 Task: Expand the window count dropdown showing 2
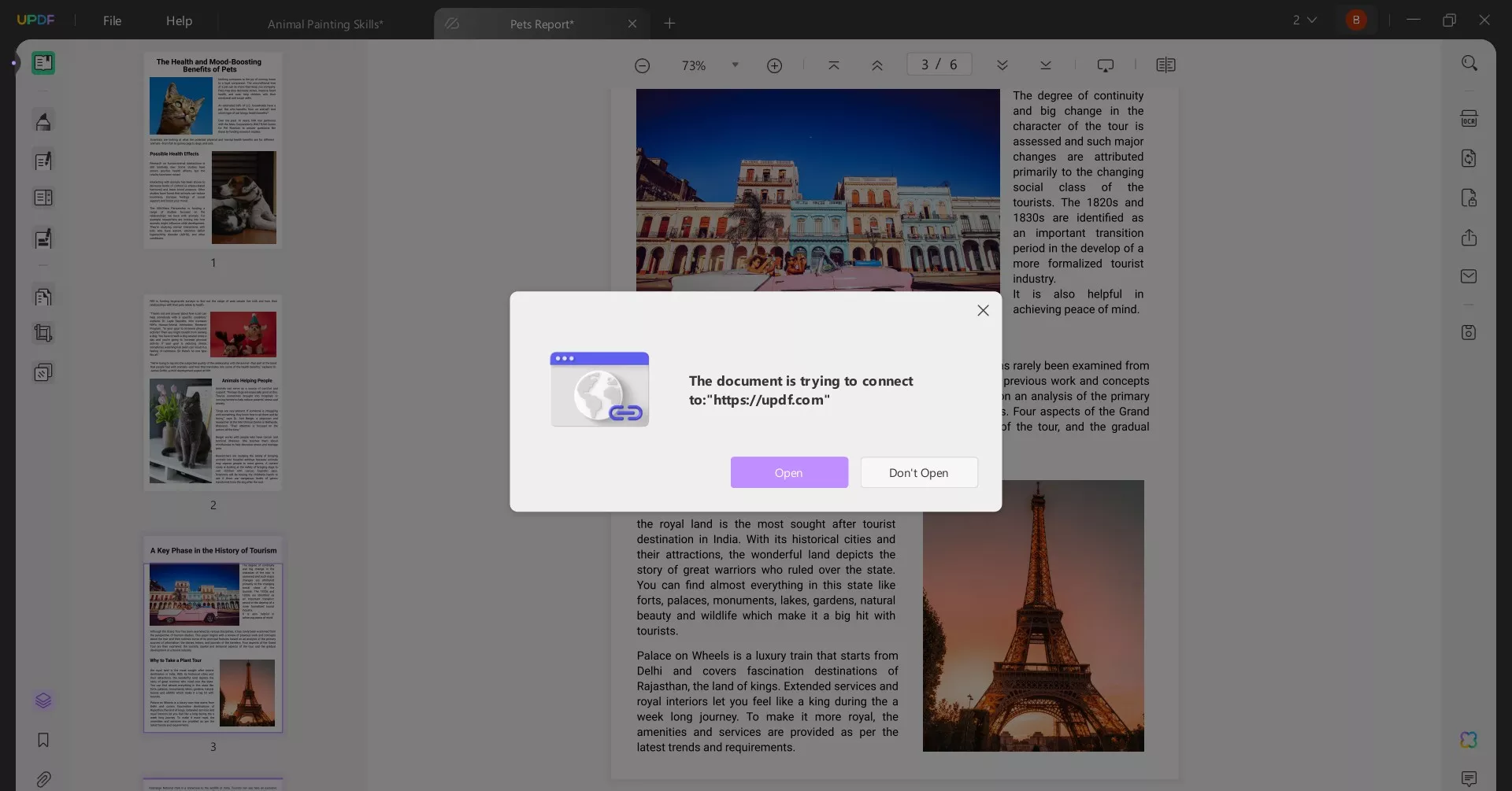click(1305, 20)
